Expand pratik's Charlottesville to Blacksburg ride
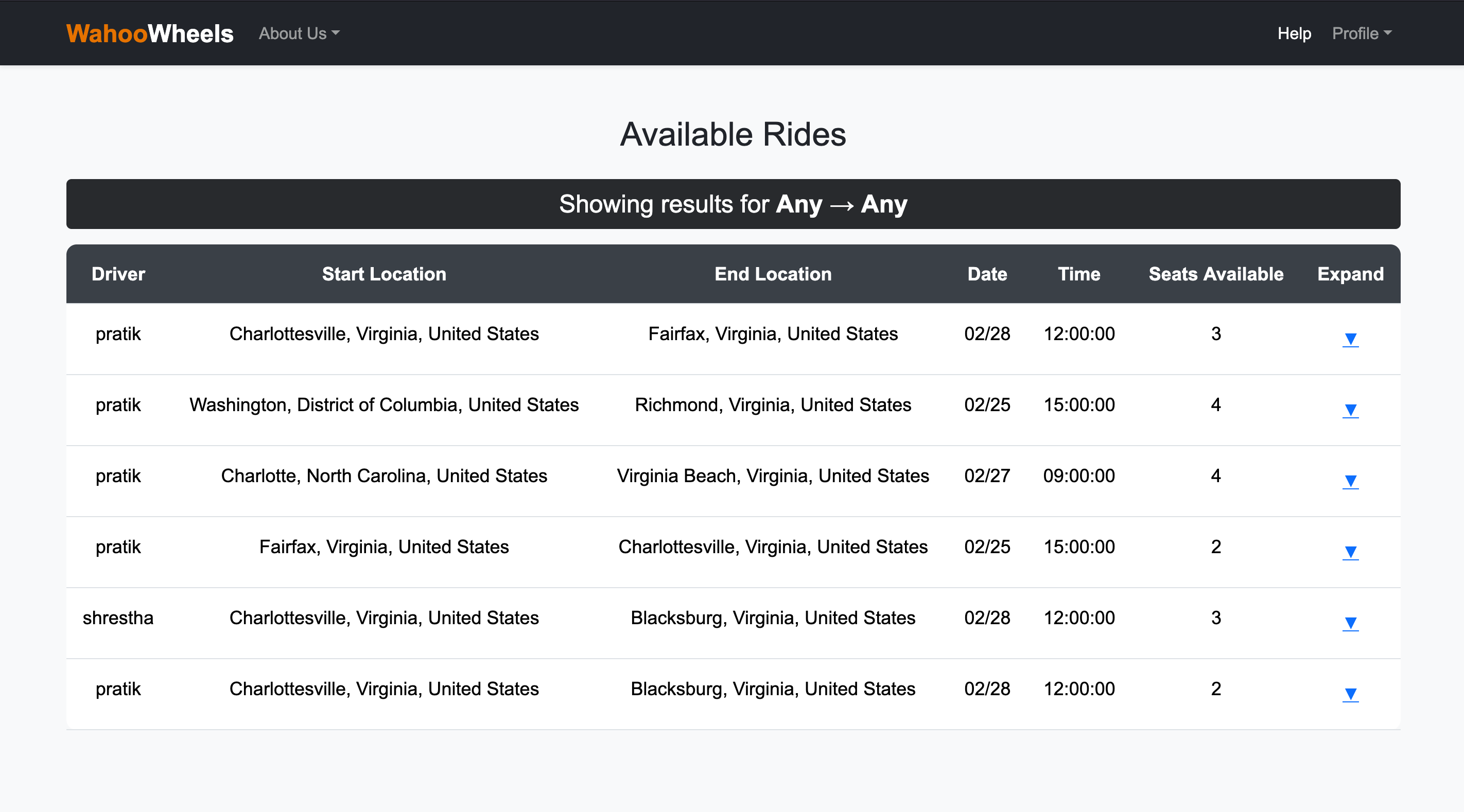 point(1350,694)
